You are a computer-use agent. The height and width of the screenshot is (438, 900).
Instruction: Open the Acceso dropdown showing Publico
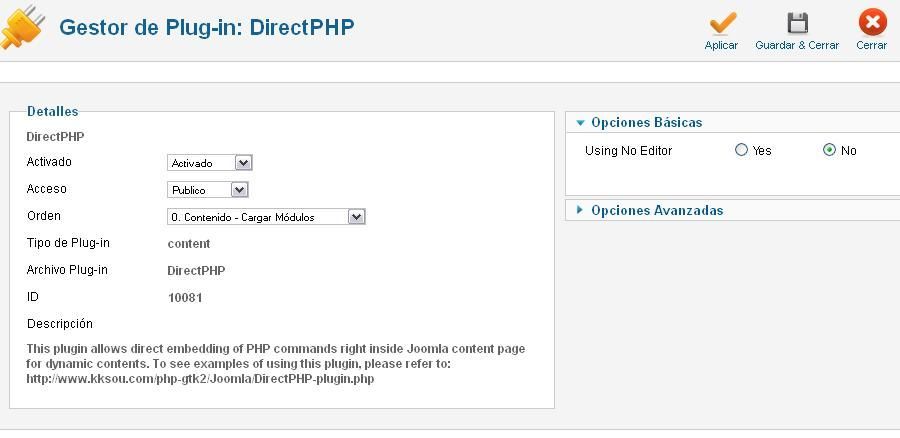coord(207,190)
